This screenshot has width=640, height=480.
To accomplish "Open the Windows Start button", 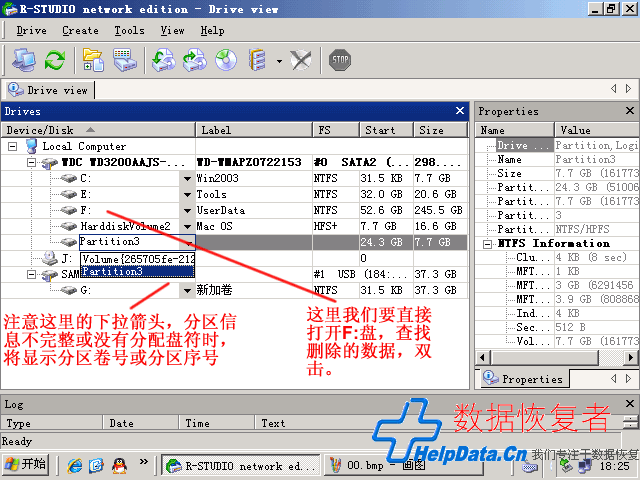I will [x=25, y=464].
